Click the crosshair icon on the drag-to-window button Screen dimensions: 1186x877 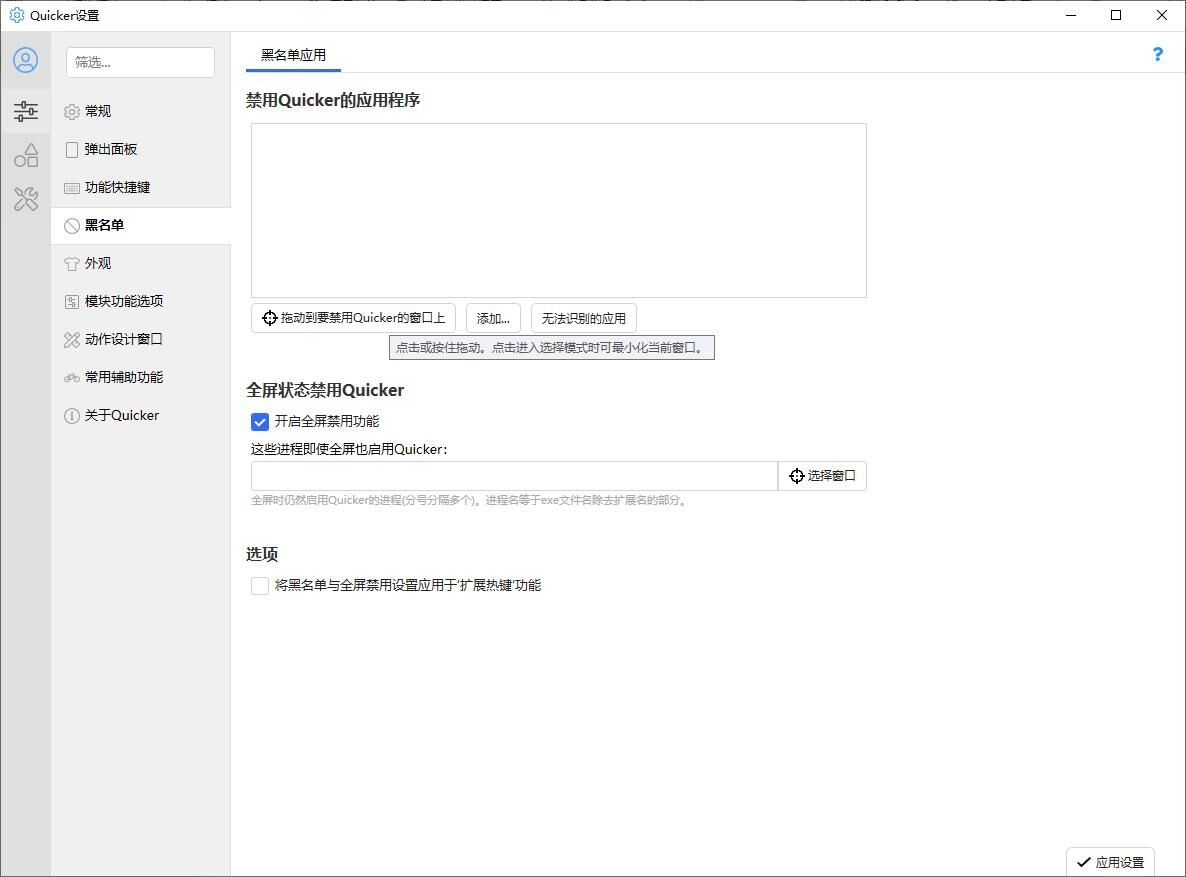(269, 317)
